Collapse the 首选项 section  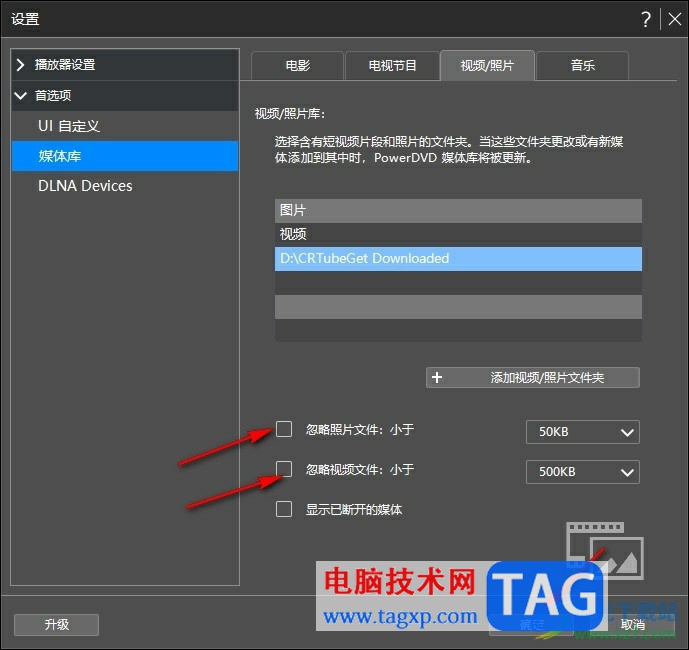coord(125,95)
